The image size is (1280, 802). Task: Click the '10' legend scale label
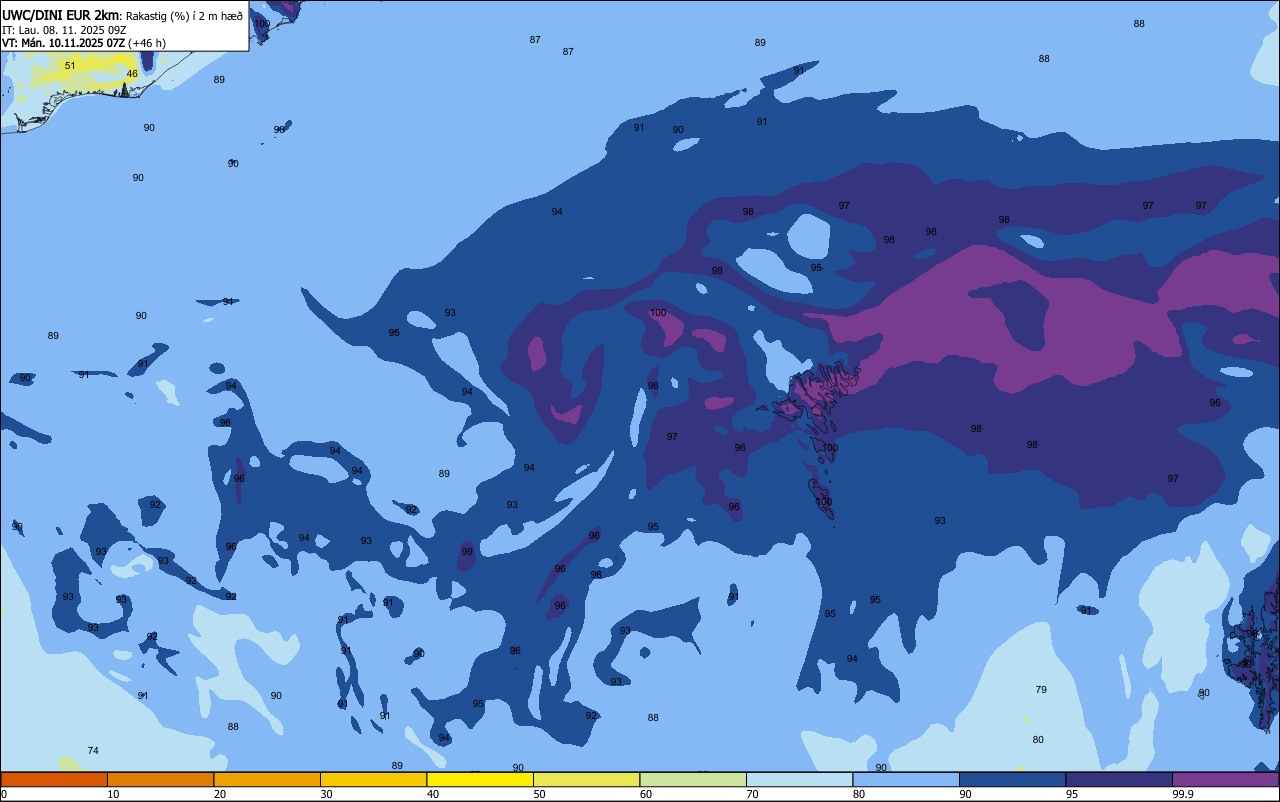point(113,794)
